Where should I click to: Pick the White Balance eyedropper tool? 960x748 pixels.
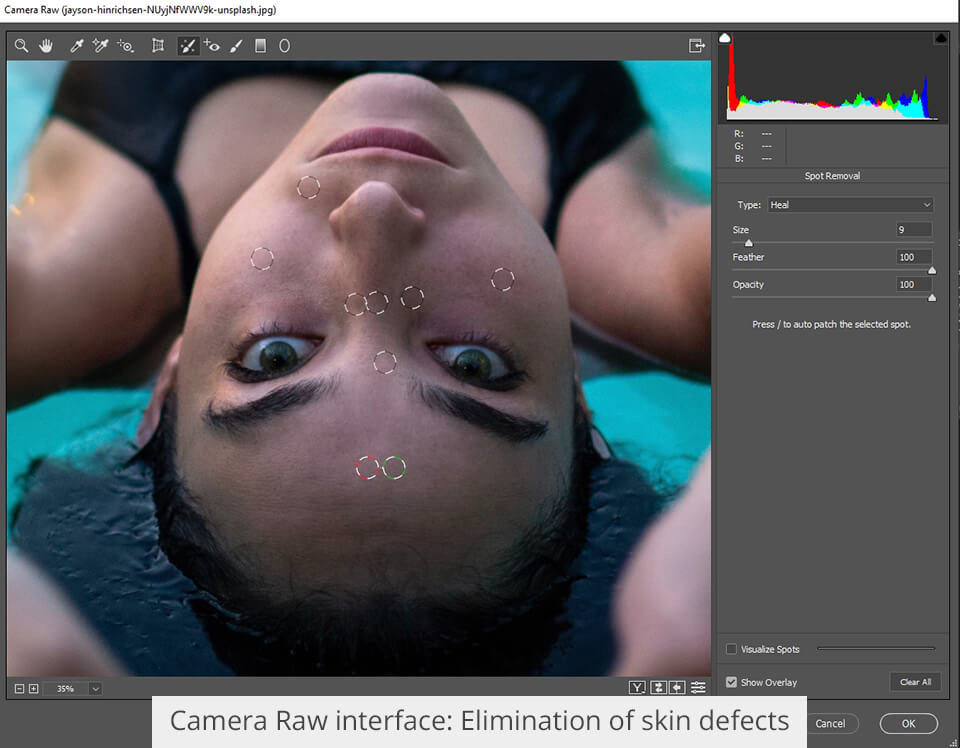[x=77, y=45]
